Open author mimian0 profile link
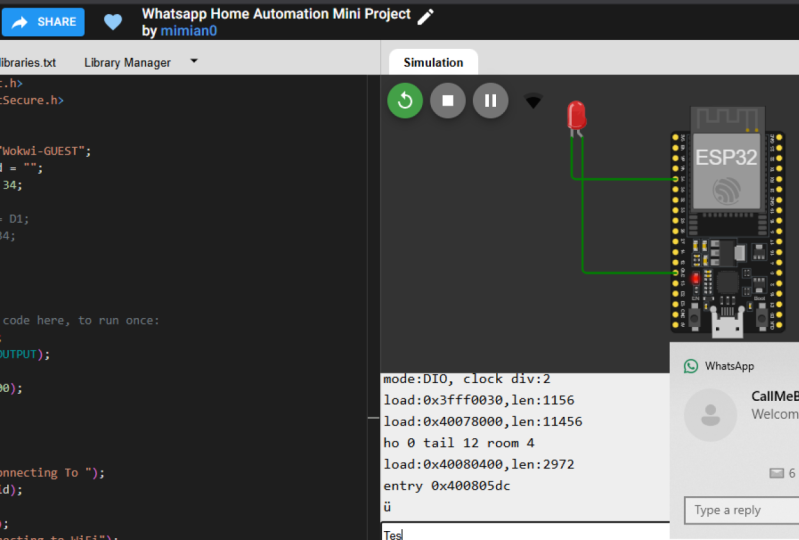 point(189,31)
